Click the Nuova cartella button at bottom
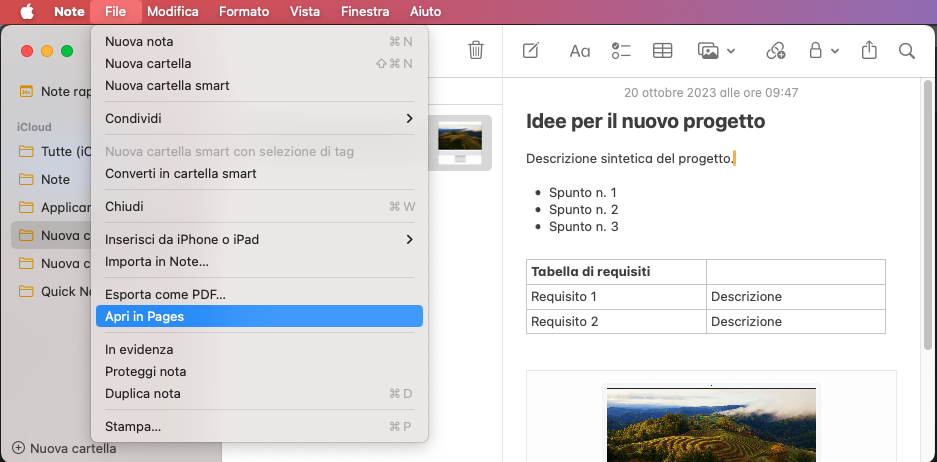Image resolution: width=937 pixels, height=462 pixels. coord(64,448)
